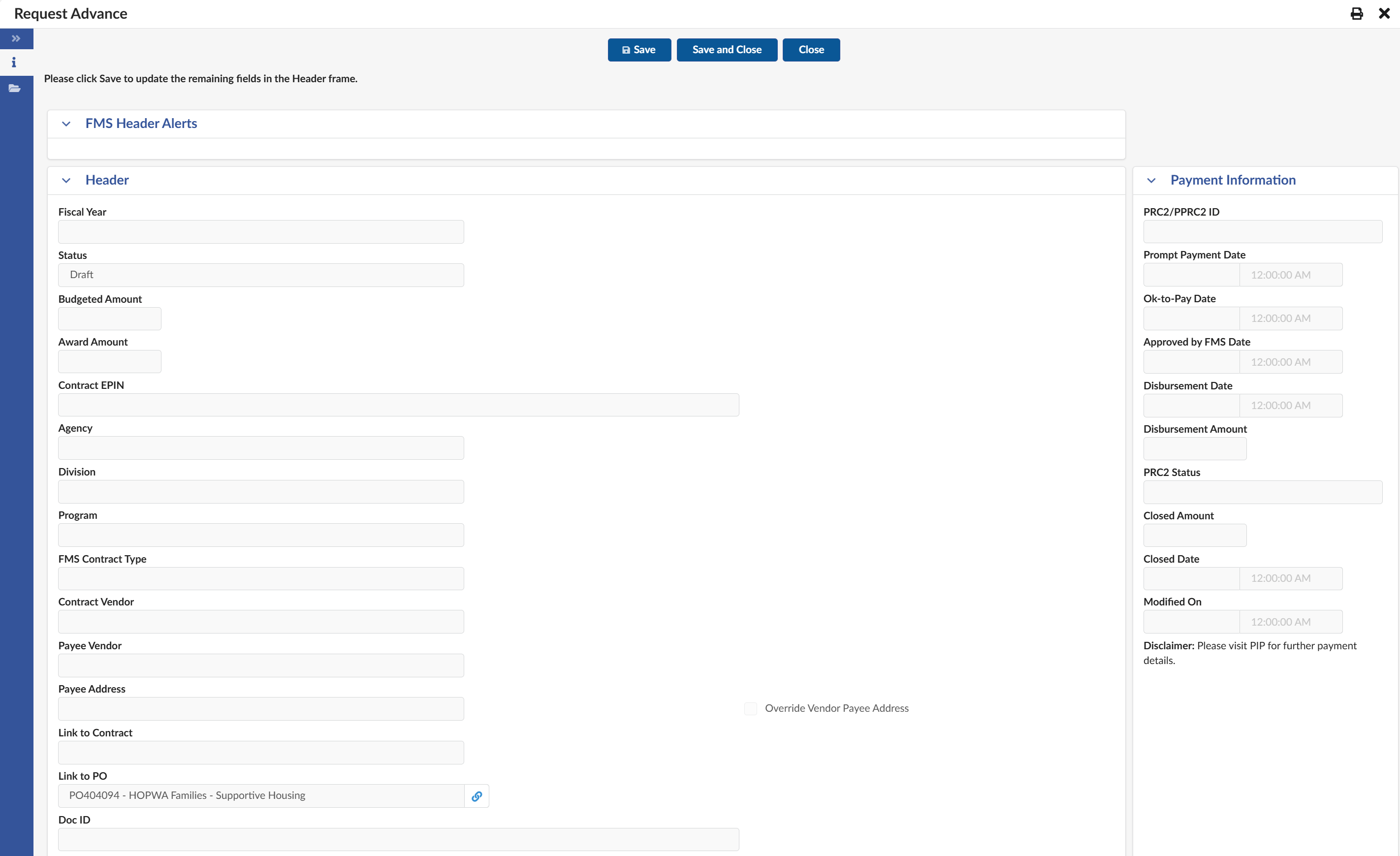Viewport: 1400px width, 856px height.
Task: Collapse the Header section
Action: [x=66, y=180]
